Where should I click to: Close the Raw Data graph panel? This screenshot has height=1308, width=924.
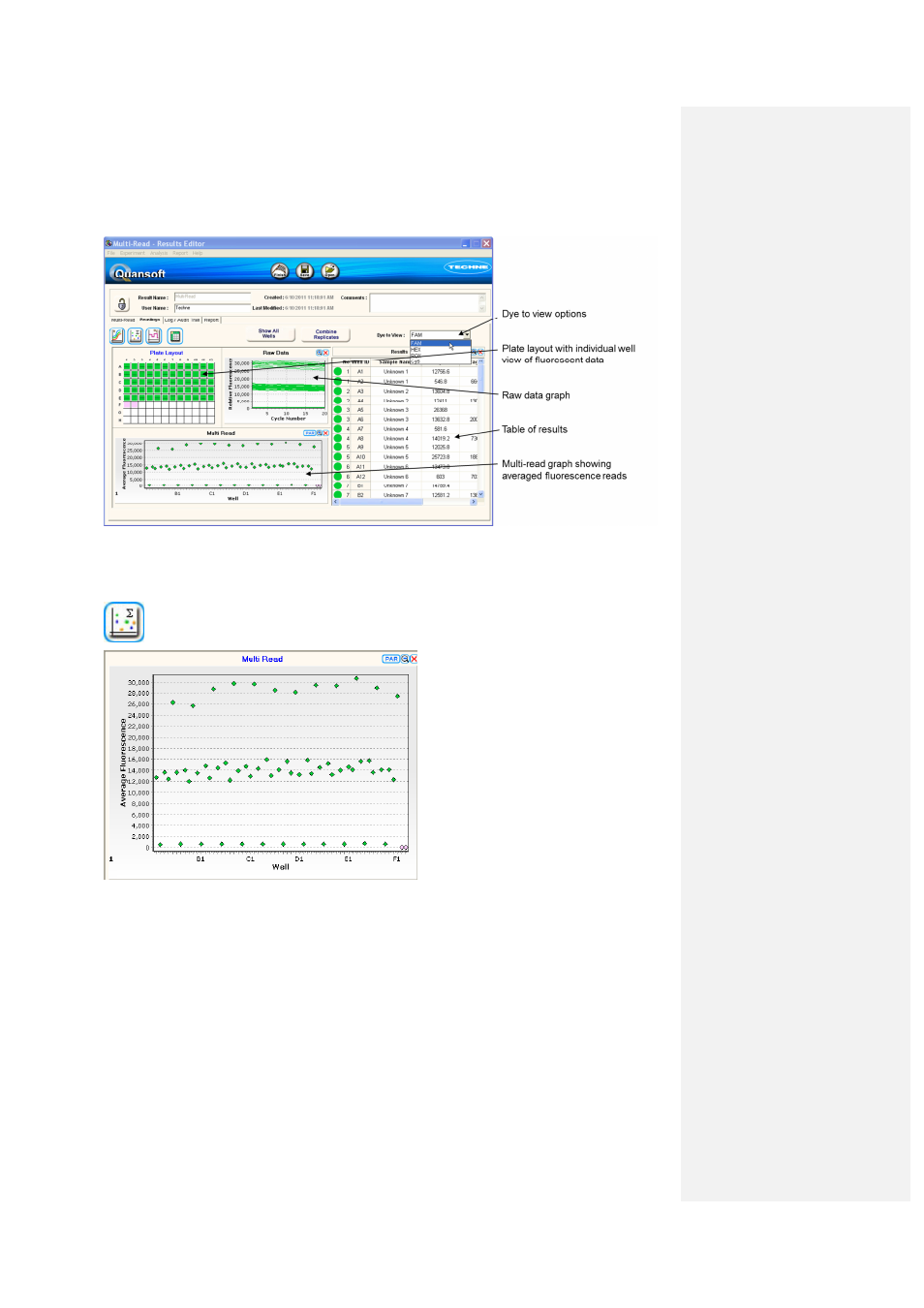point(326,353)
